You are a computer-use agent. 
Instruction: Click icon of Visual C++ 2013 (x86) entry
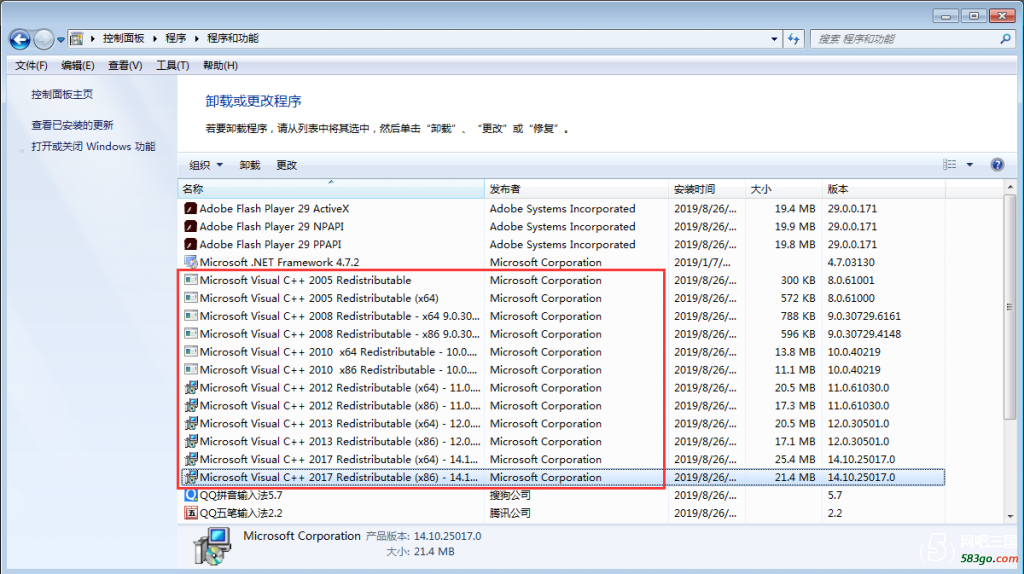point(191,441)
